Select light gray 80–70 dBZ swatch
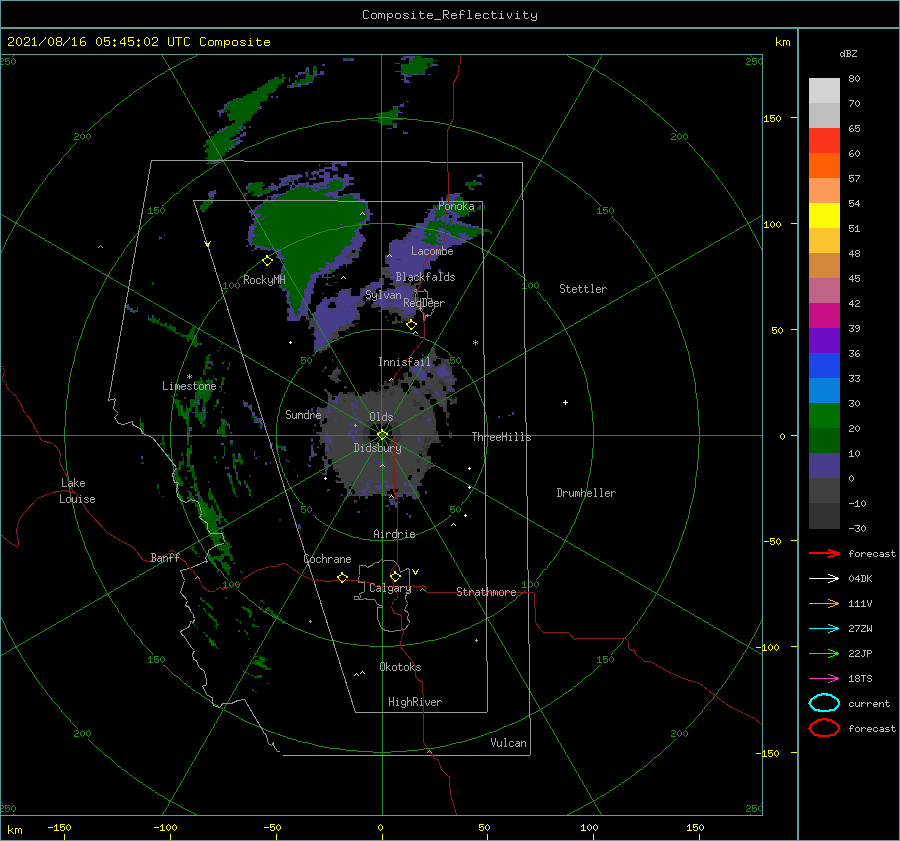 [x=824, y=90]
